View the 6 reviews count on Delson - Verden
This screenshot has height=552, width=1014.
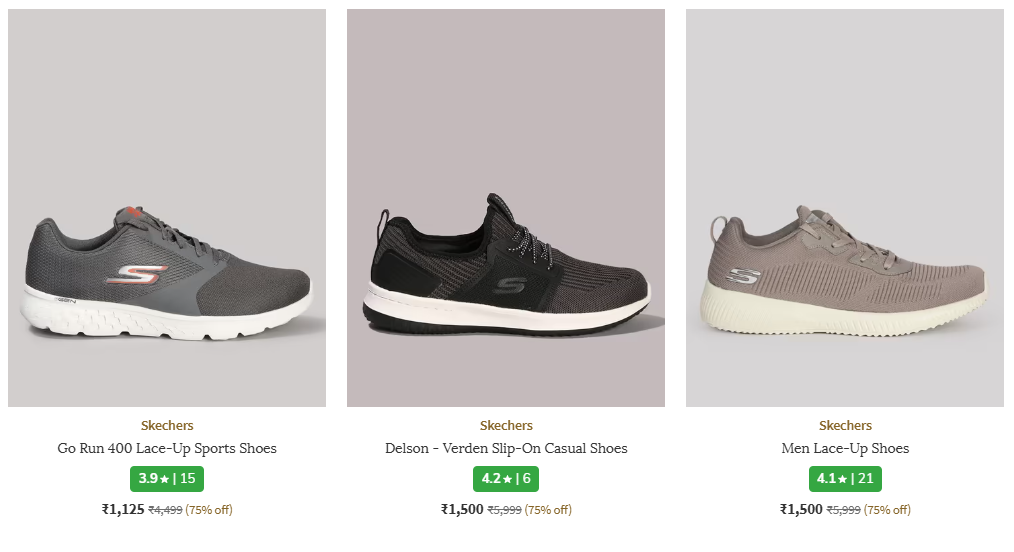(x=526, y=479)
